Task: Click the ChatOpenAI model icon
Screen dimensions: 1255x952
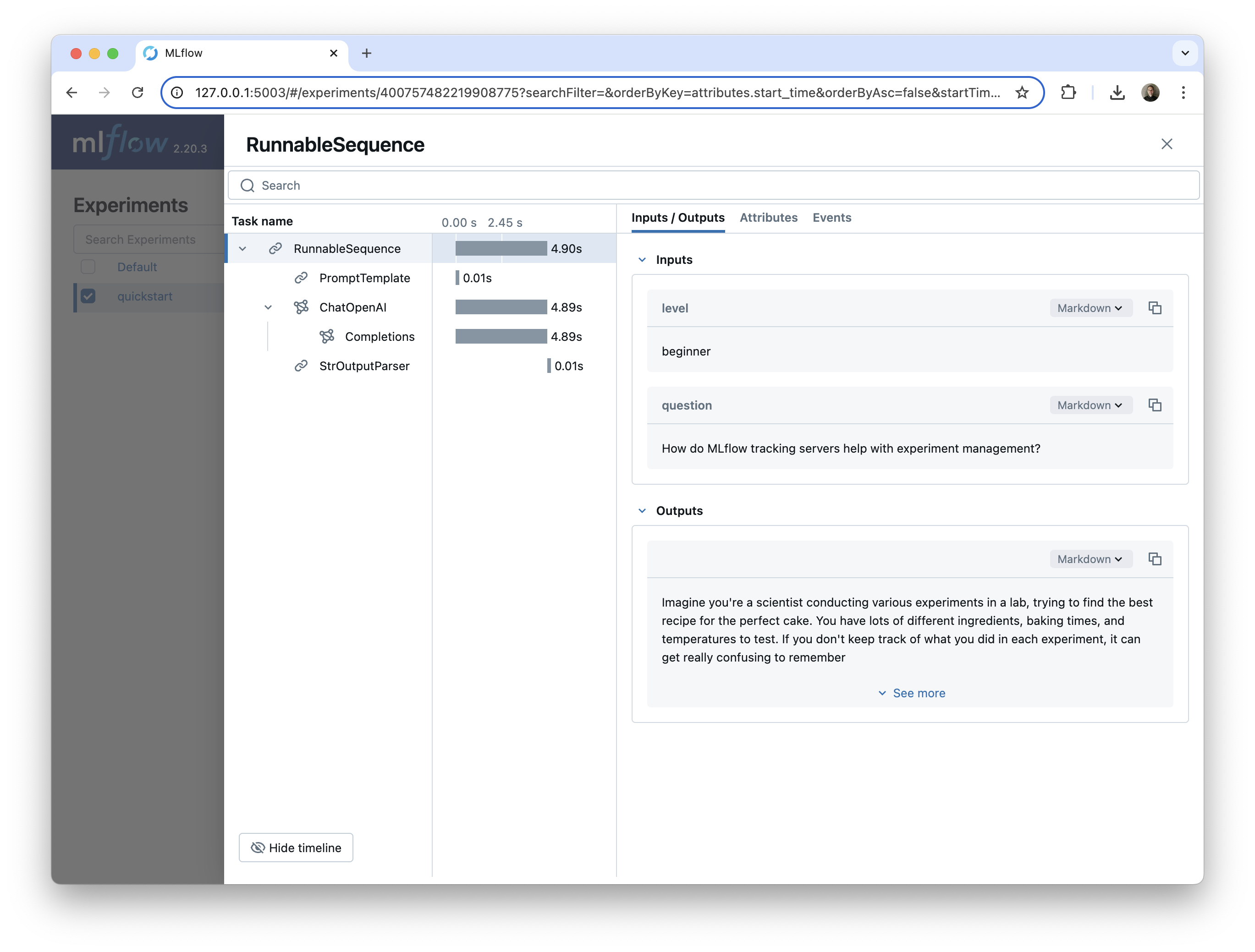Action: (301, 307)
